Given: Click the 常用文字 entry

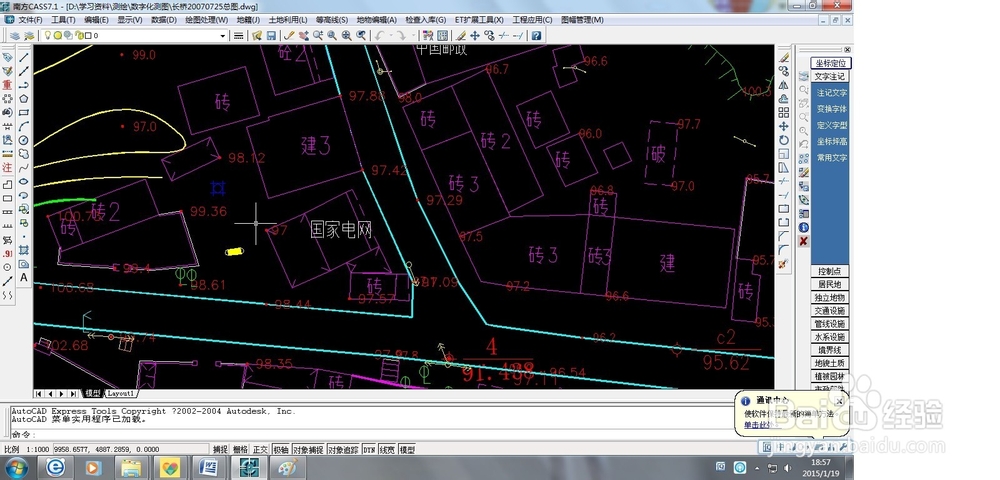Looking at the screenshot, I should click(x=832, y=157).
